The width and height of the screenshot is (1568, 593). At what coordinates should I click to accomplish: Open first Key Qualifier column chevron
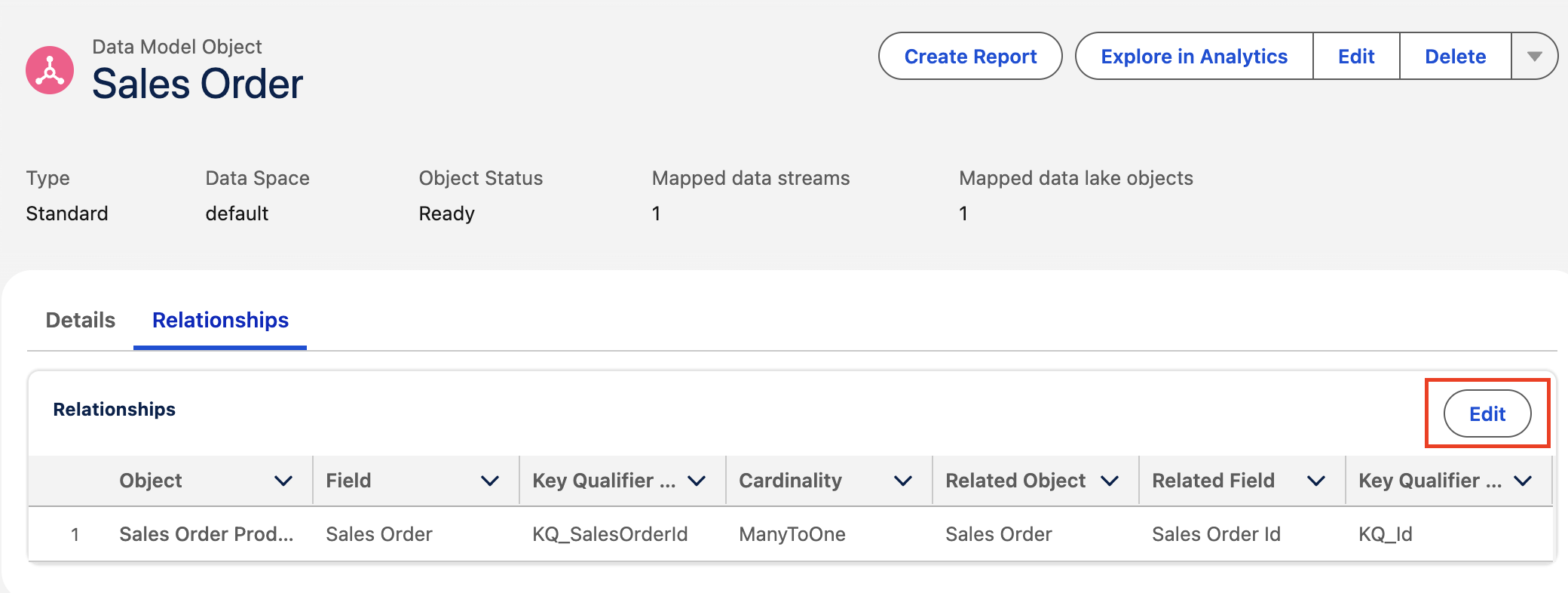point(697,481)
